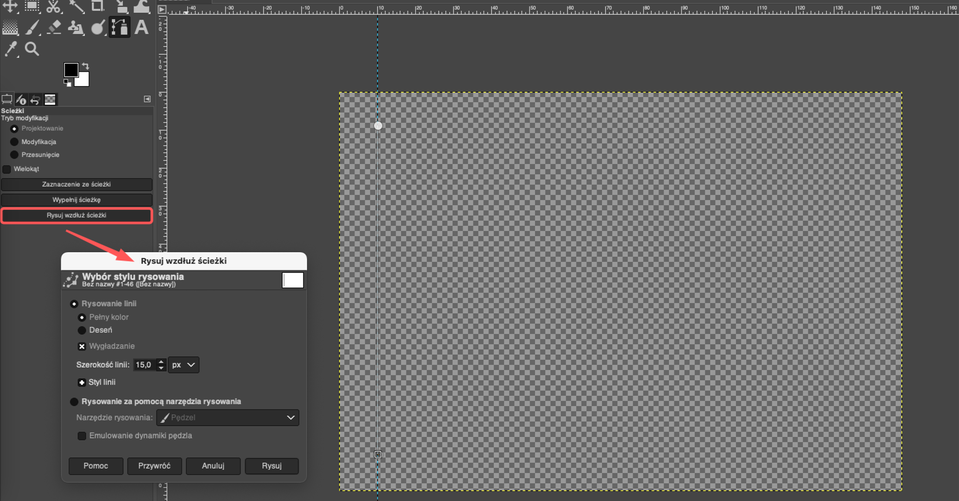Select the Paths tool in toolbox
The image size is (959, 501).
pos(120,27)
